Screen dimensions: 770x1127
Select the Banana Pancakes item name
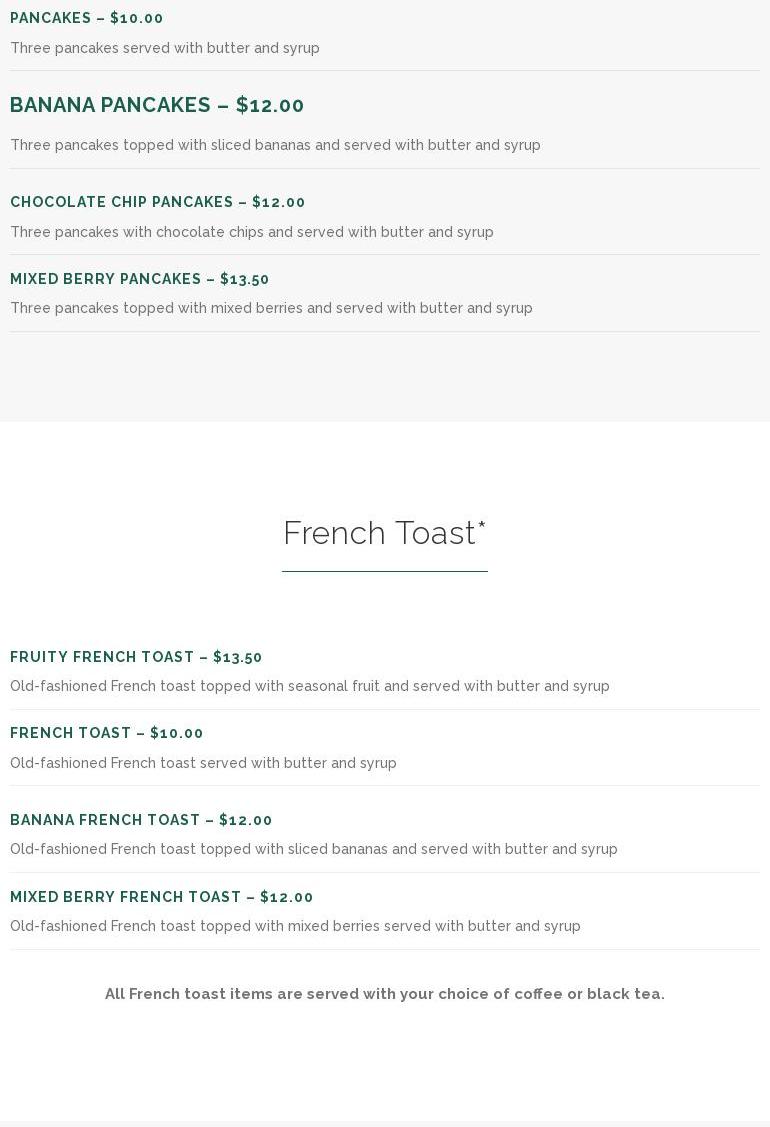110,105
